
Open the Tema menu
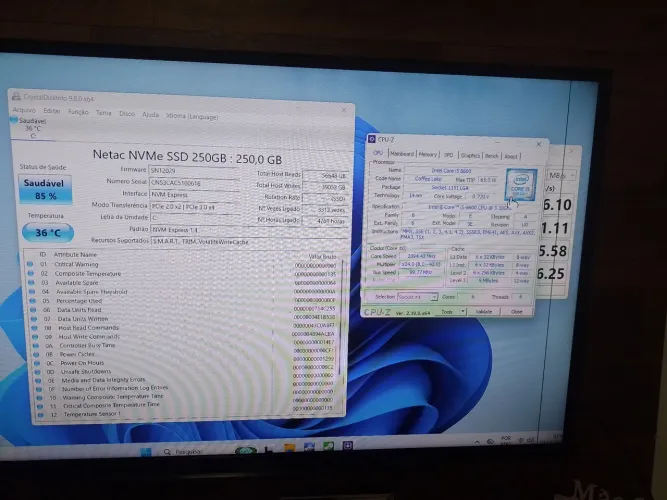click(x=103, y=113)
